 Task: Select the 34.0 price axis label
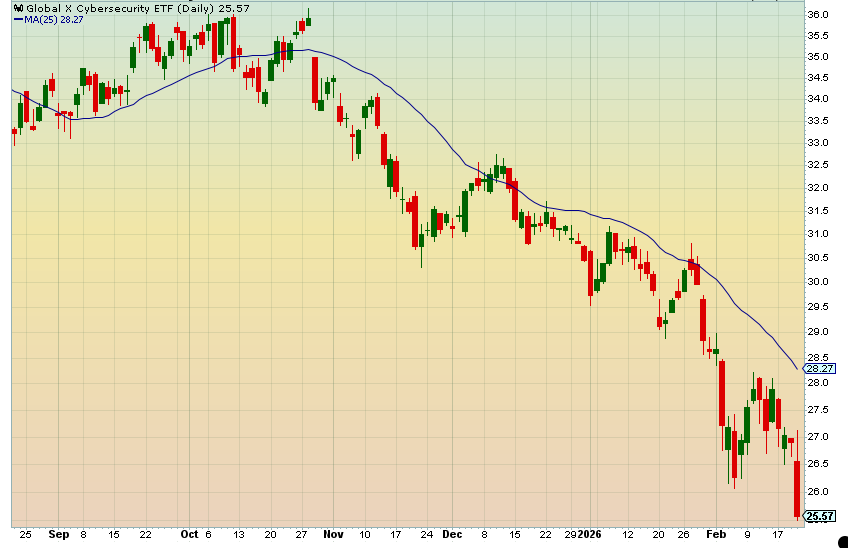(x=818, y=98)
